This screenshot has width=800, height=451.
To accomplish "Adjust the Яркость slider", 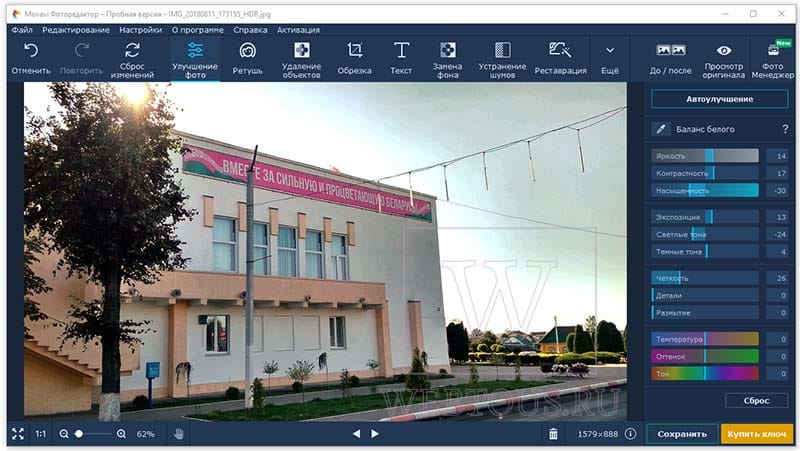I will point(705,156).
